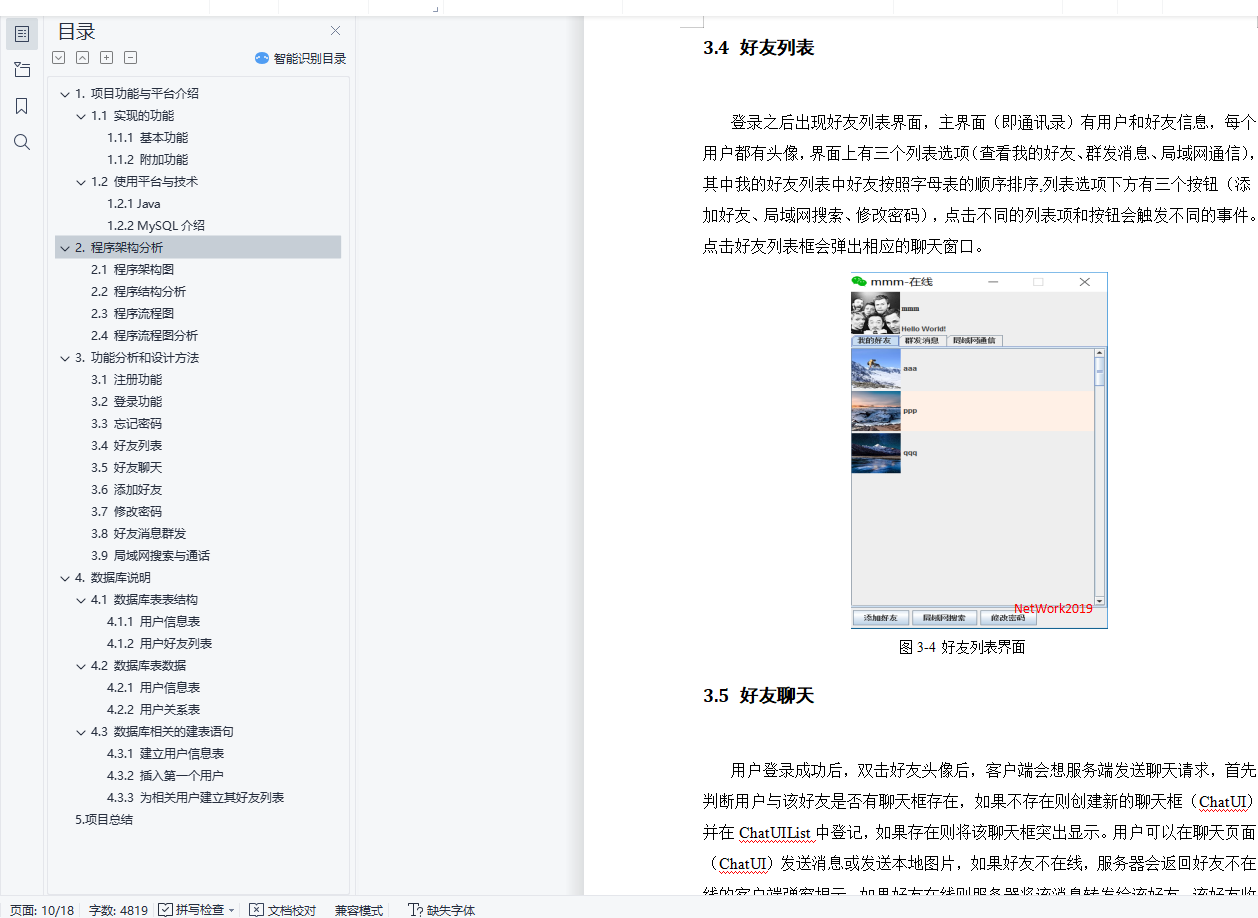Open the chapter navigation sidebar icon

(22, 70)
